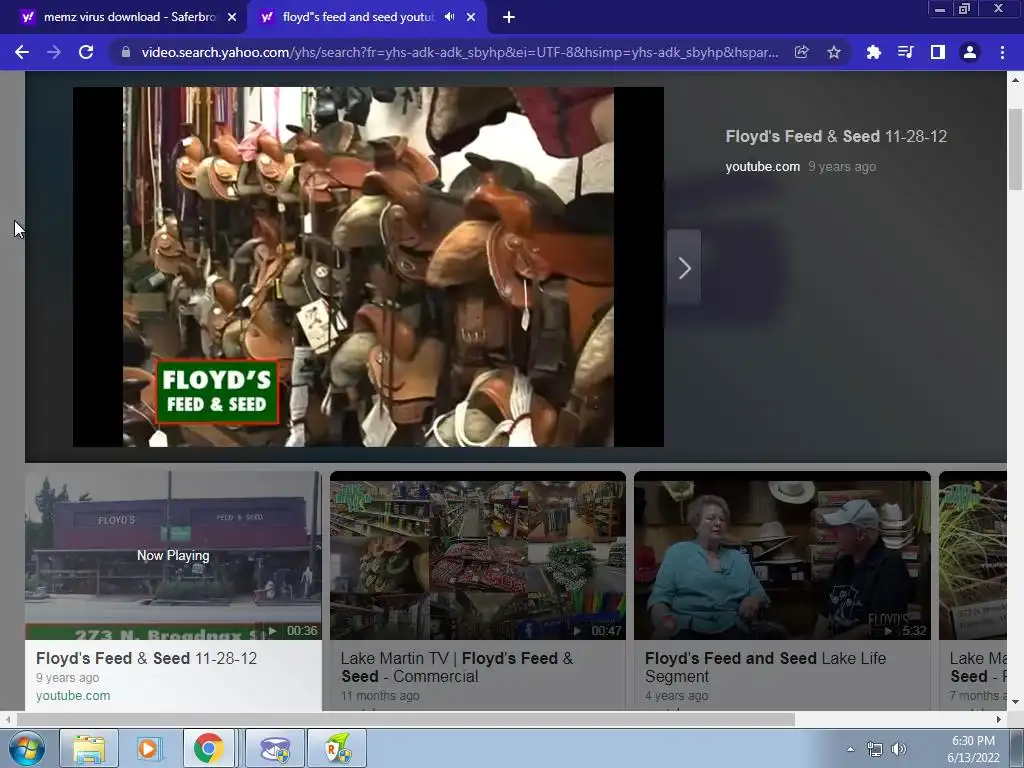
Task: Launch Windows Media Player from taskbar
Action: [x=149, y=748]
